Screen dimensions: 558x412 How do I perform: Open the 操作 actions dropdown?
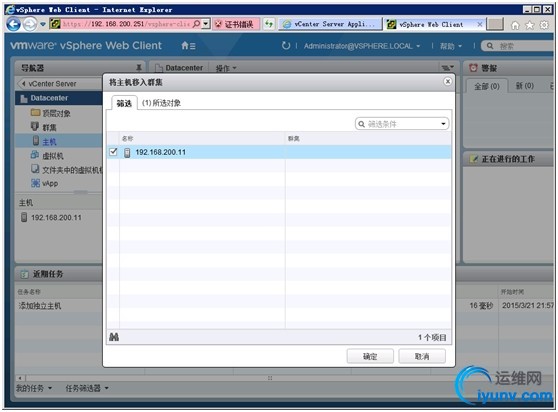(x=226, y=68)
